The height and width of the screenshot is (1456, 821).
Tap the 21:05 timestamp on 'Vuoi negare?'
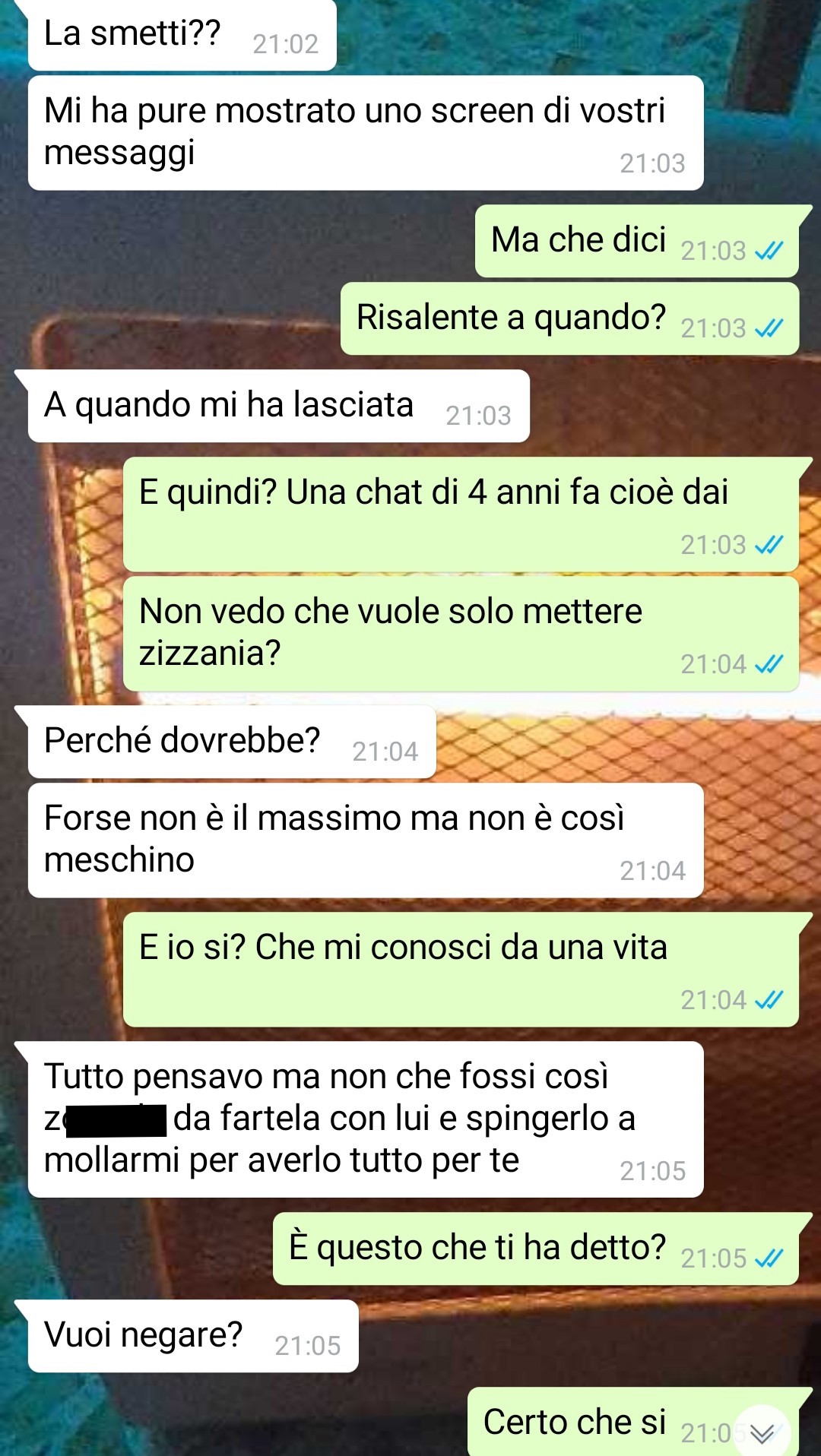coord(308,1346)
